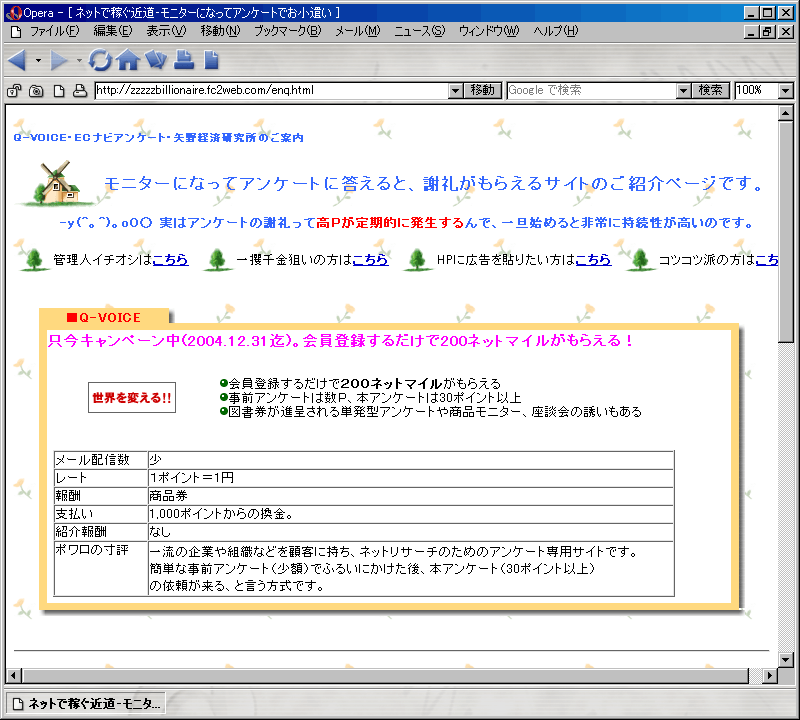Click the 移動 (Go) button
800x720 pixels.
[483, 90]
